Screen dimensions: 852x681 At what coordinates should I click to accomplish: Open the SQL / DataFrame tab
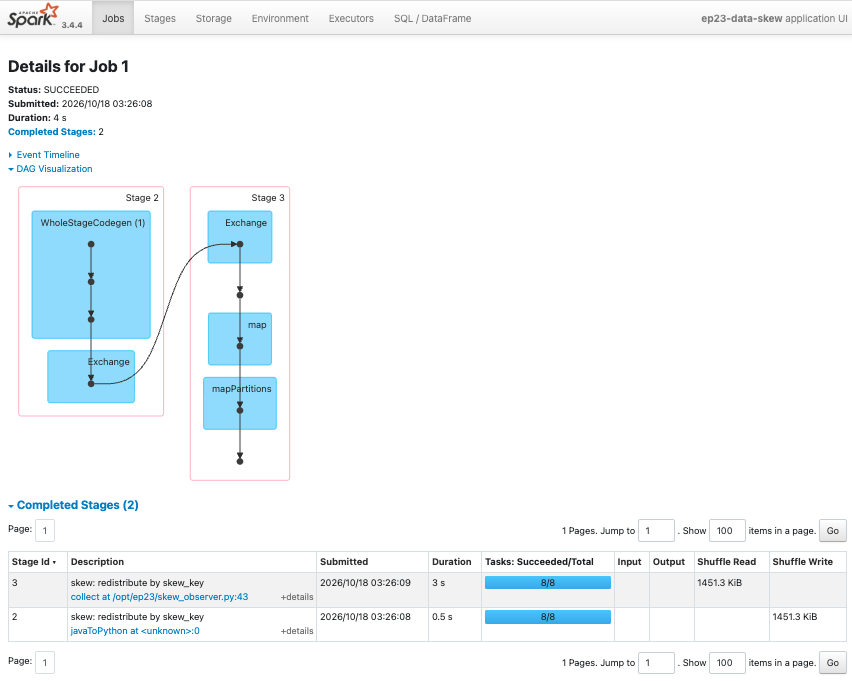[433, 18]
